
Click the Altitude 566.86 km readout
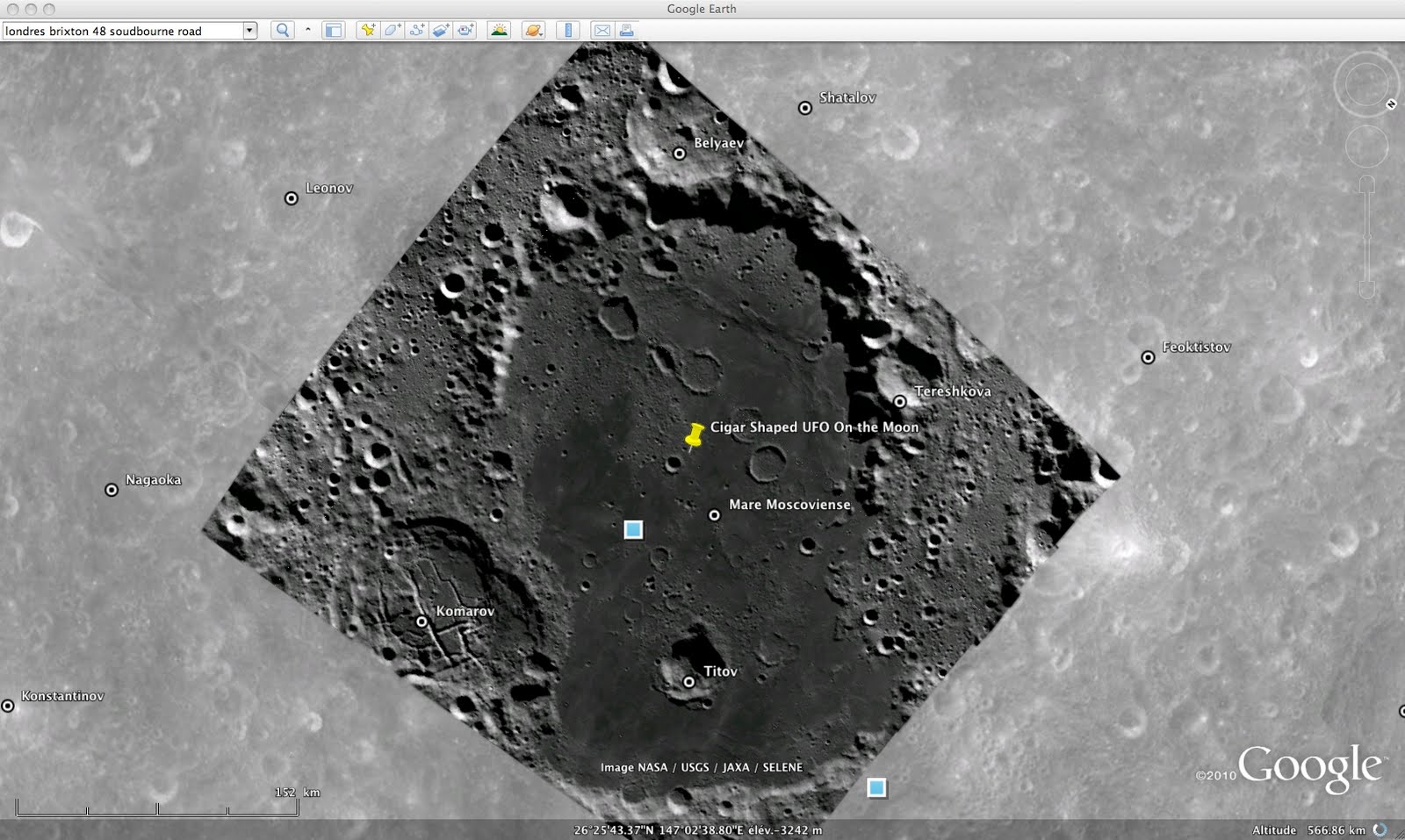coord(1308,829)
